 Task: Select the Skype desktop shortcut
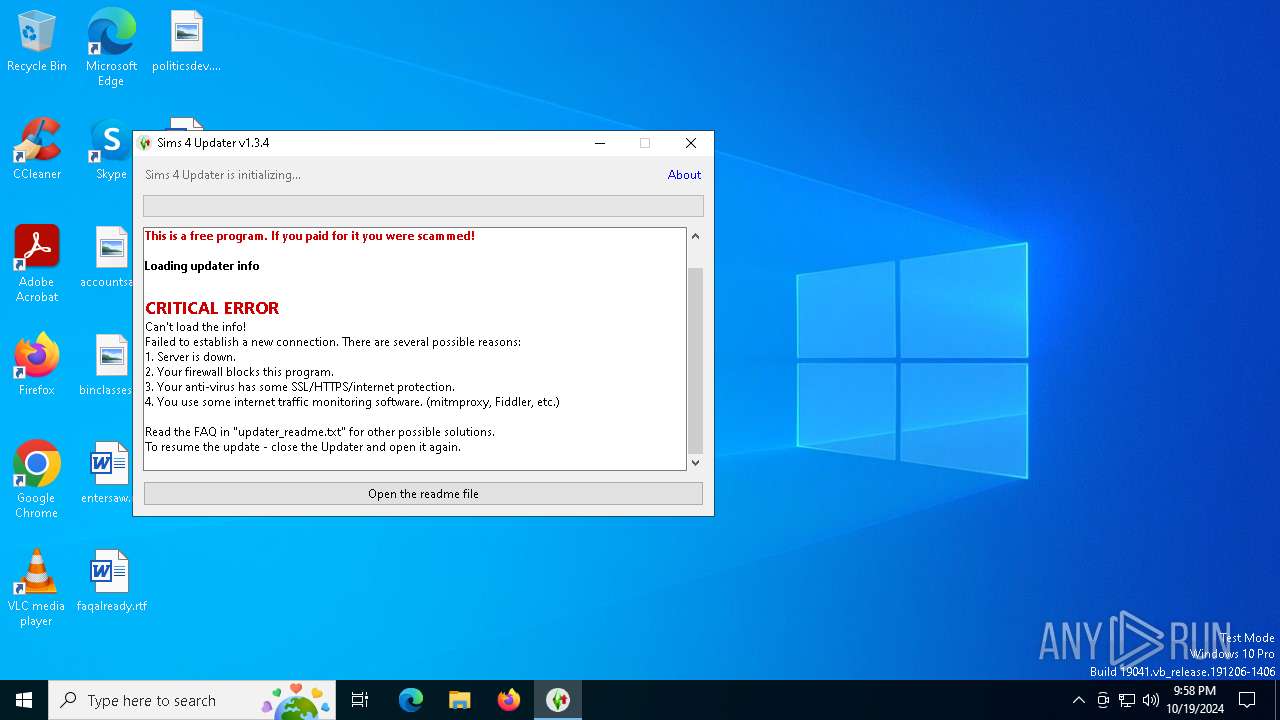click(110, 149)
